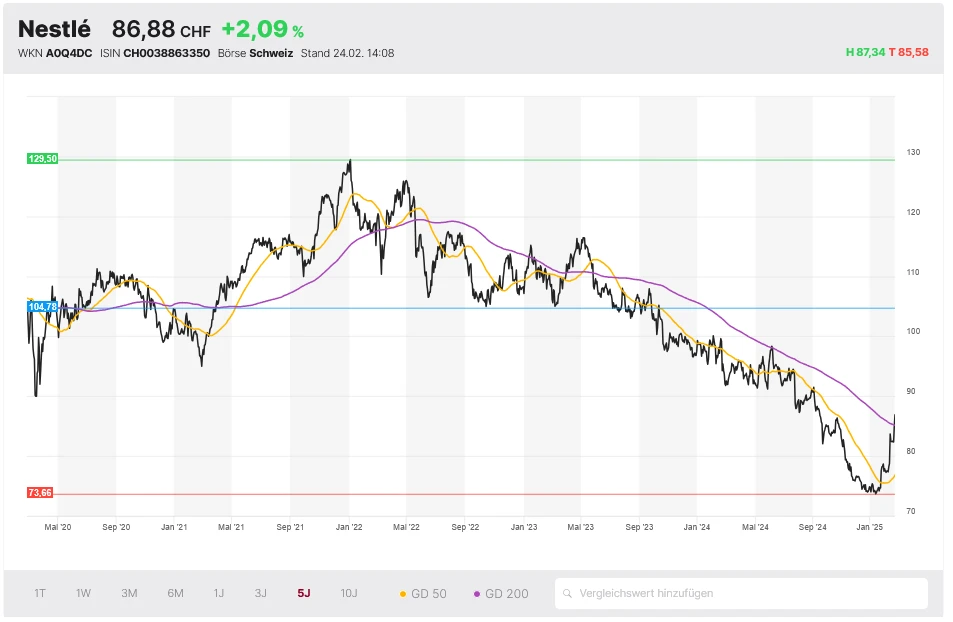Toggle the GD 200 moving average line

tap(501, 593)
